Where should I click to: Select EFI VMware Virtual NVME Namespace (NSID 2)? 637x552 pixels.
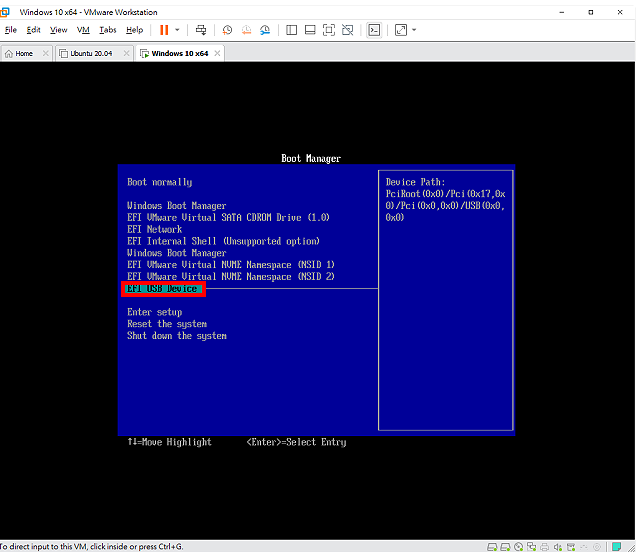point(230,276)
